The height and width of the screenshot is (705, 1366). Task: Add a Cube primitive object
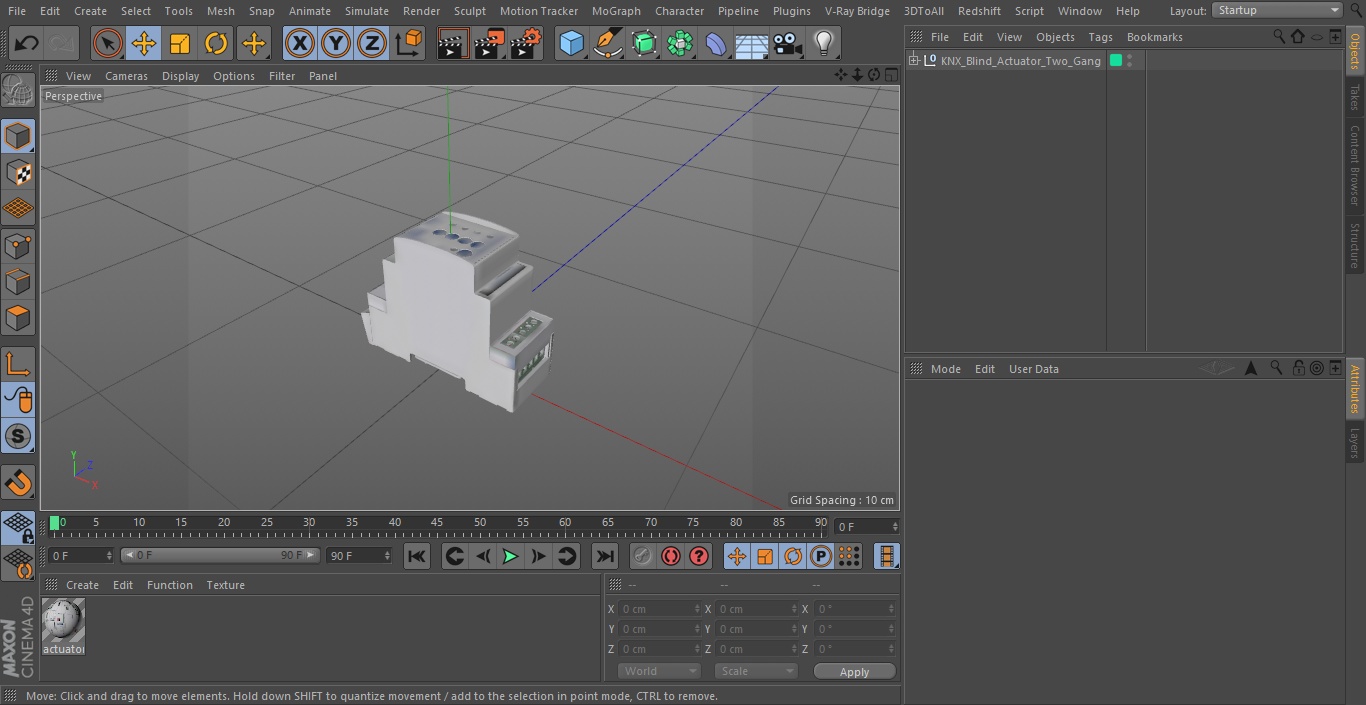point(571,43)
